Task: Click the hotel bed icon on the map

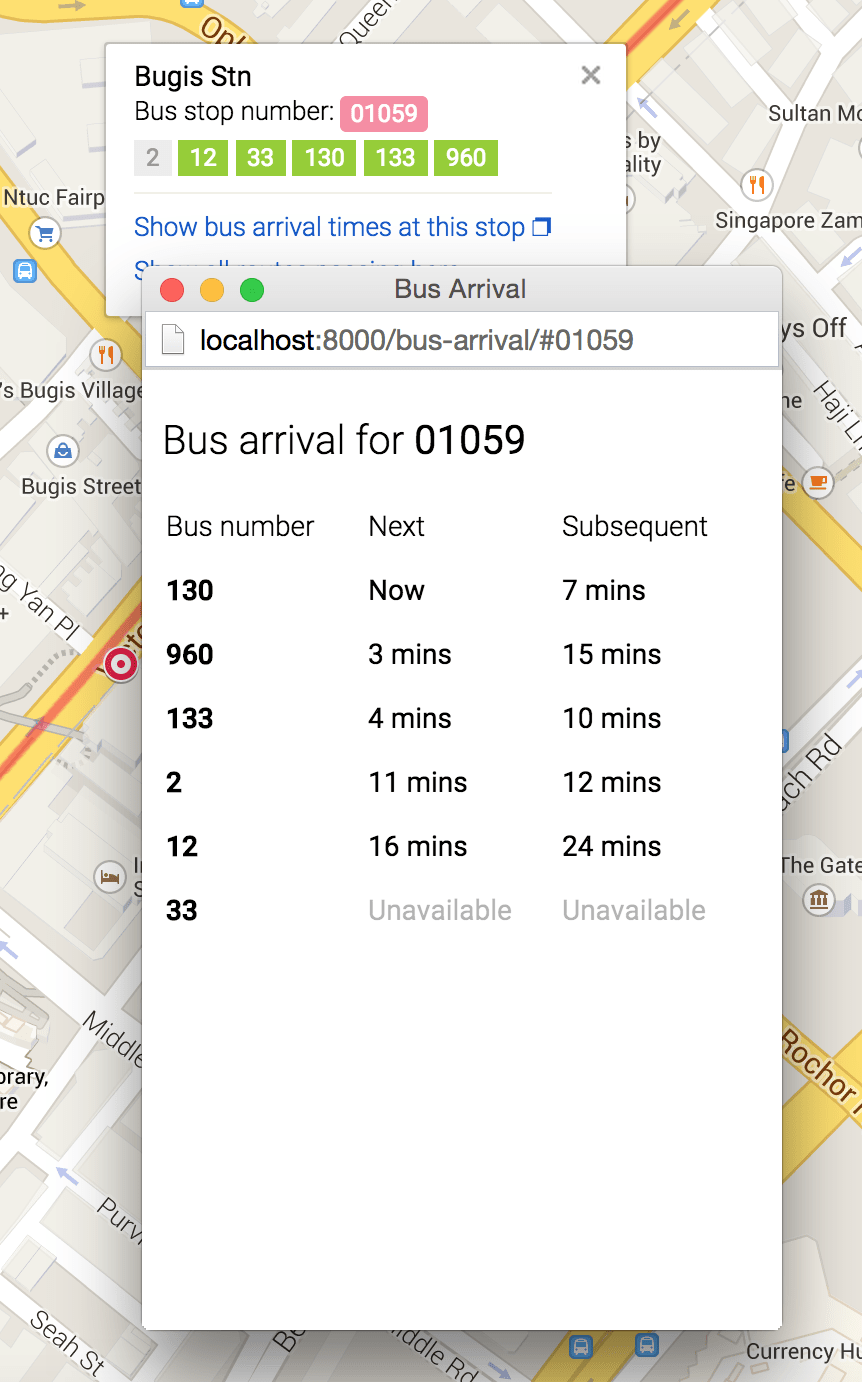Action: click(x=109, y=878)
